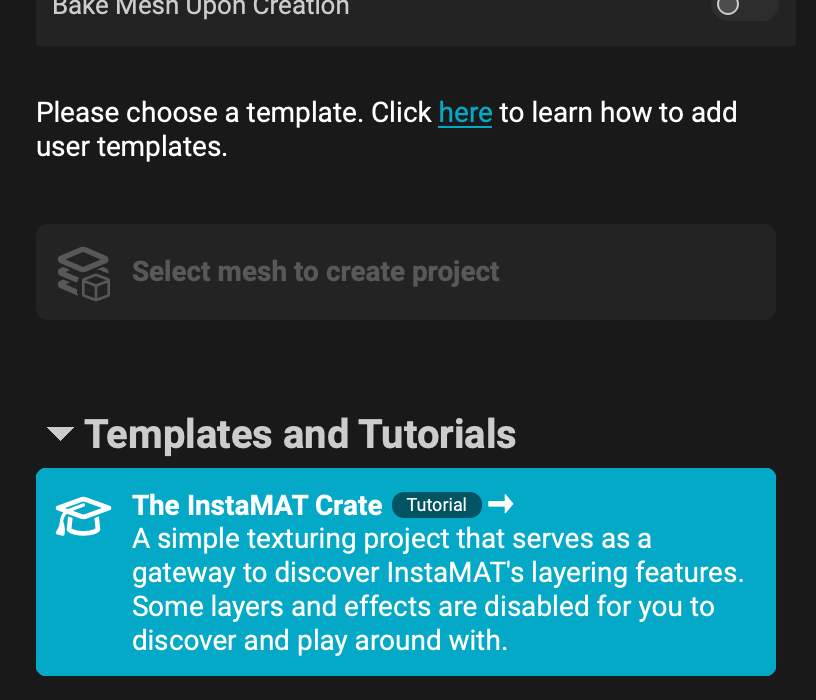Click the "Please choose a template." sentence
Screen dimensions: 816x700
[200, 112]
